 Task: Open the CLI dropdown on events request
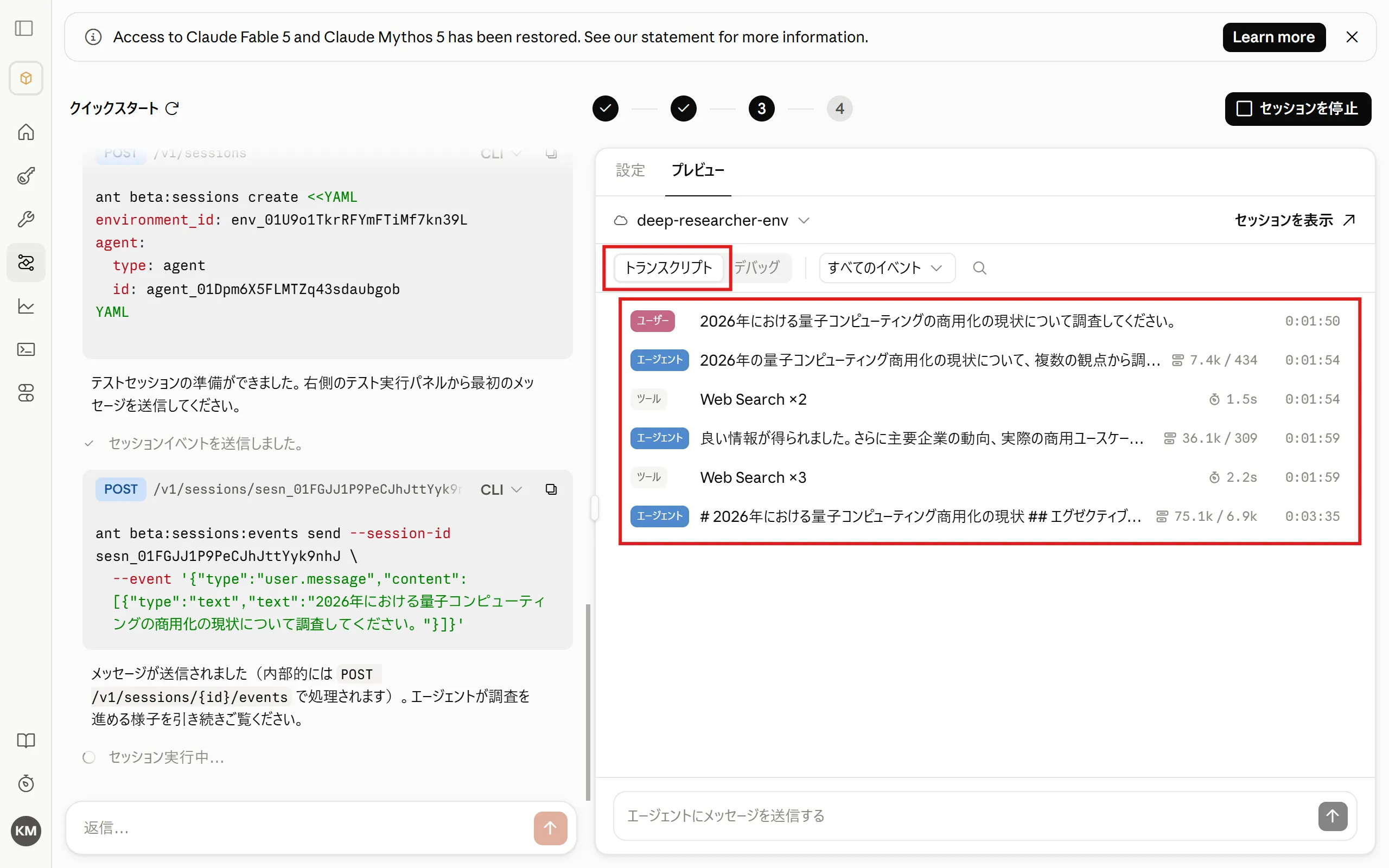[500, 489]
